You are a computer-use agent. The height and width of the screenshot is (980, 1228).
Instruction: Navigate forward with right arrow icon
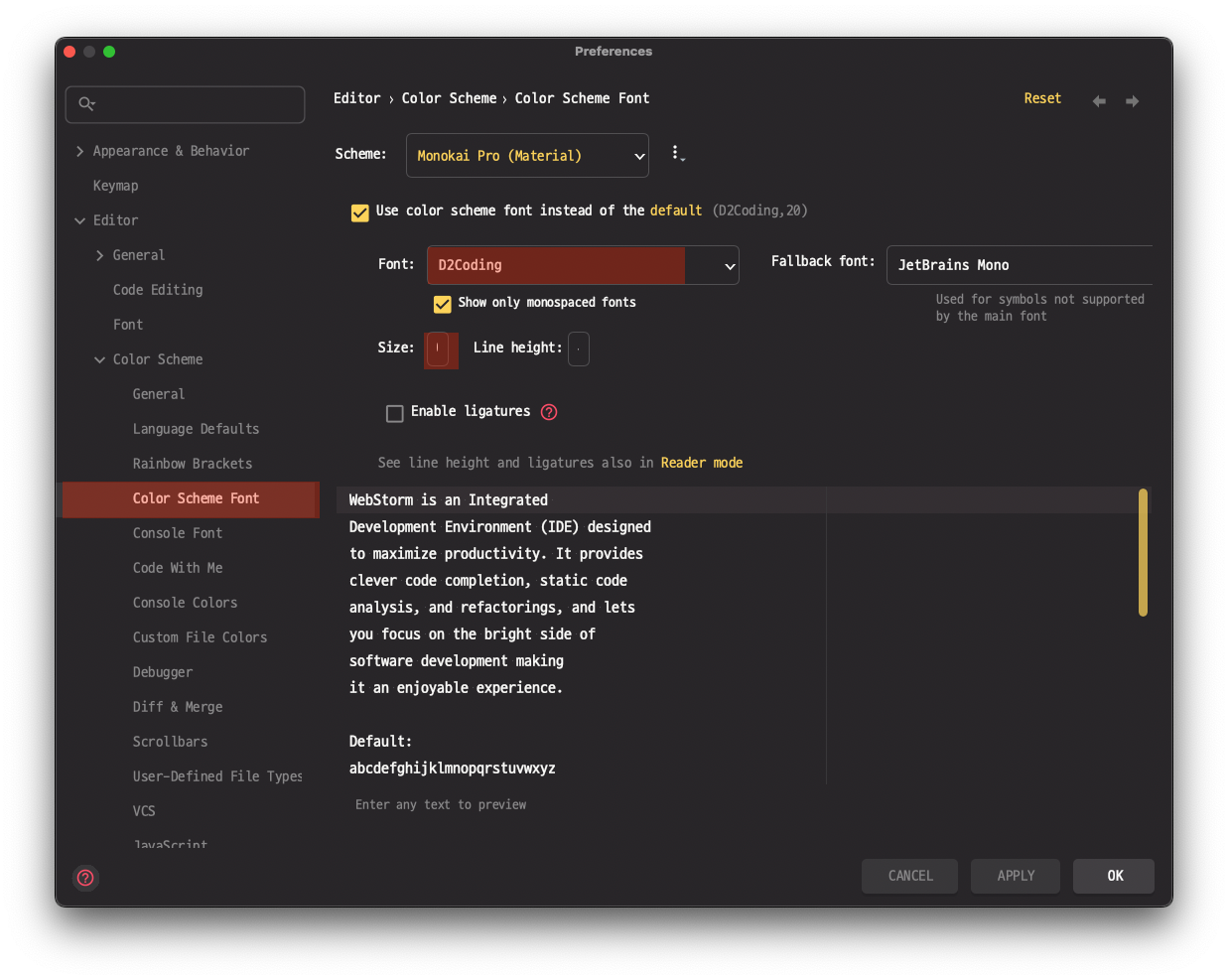[x=1132, y=101]
